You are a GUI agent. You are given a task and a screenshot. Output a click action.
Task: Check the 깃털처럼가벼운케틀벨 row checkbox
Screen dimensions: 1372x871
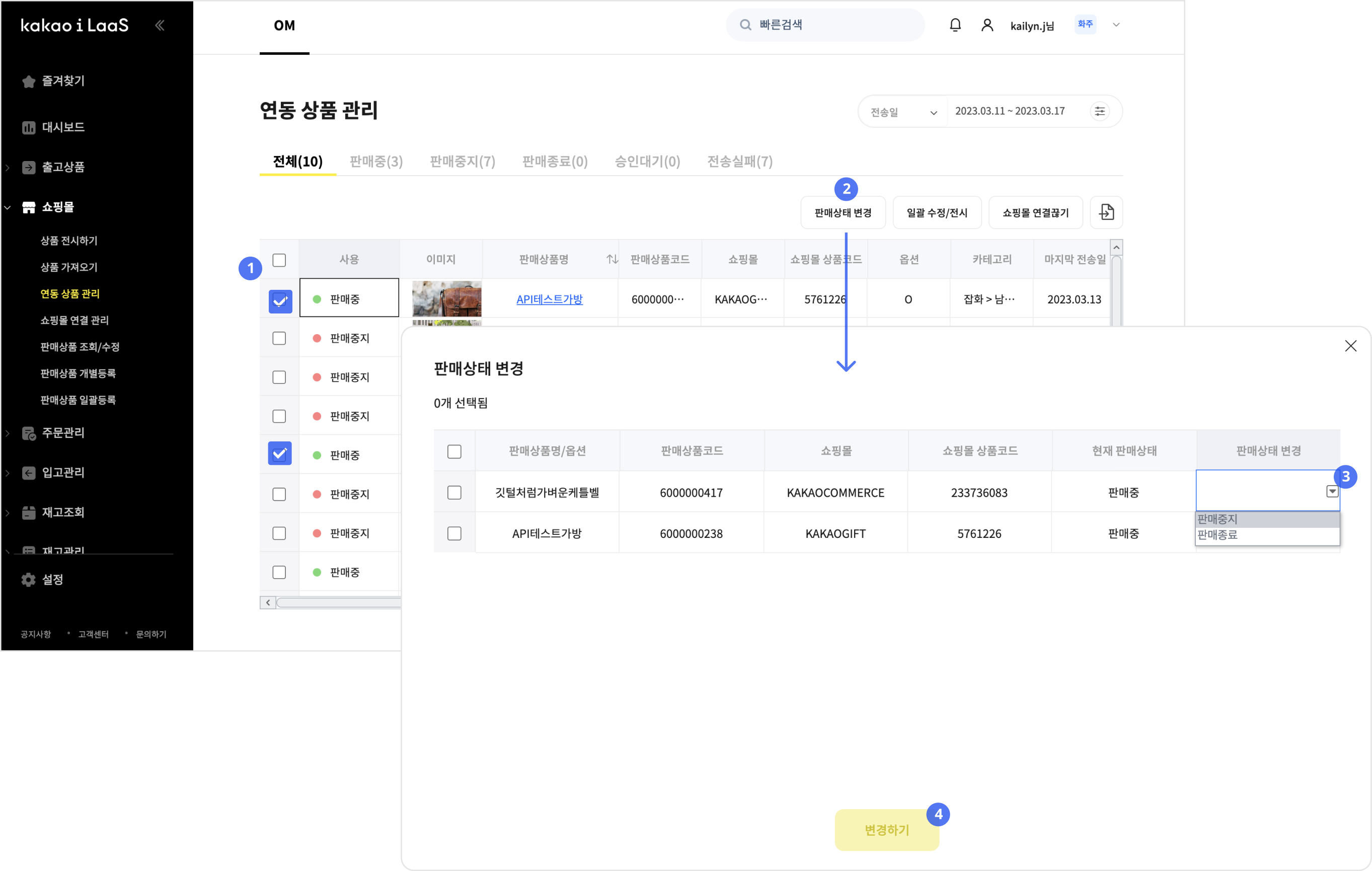click(454, 492)
